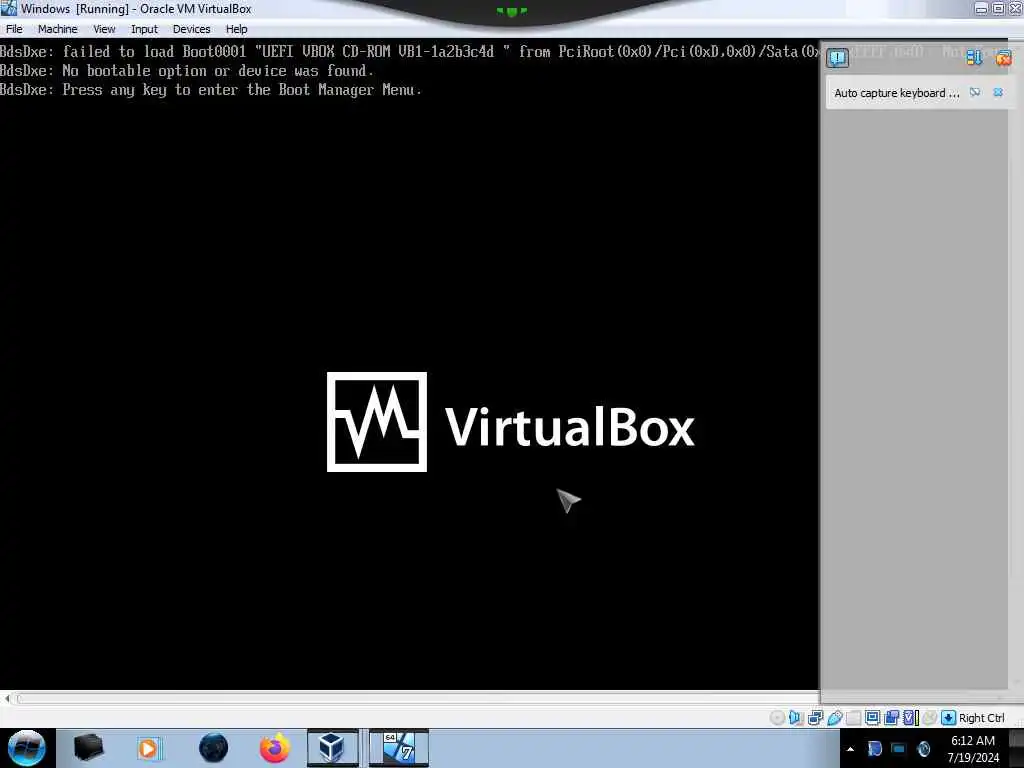This screenshot has width=1024, height=768.
Task: Click the audio status bar indicator
Action: pos(795,718)
